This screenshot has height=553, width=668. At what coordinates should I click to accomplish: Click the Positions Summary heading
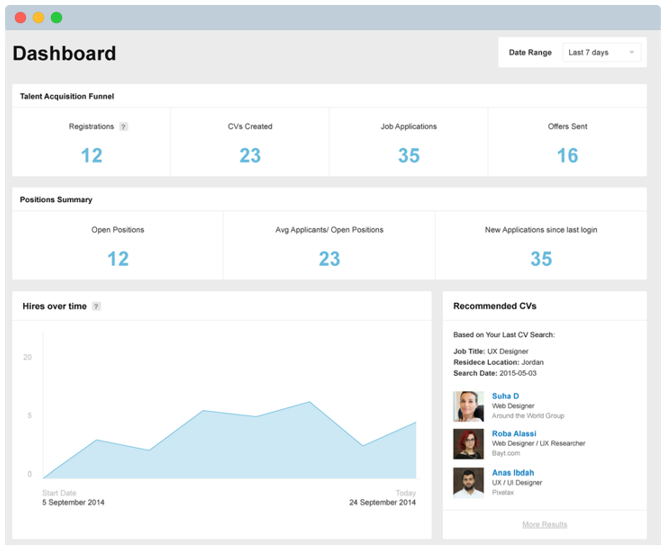tap(56, 200)
